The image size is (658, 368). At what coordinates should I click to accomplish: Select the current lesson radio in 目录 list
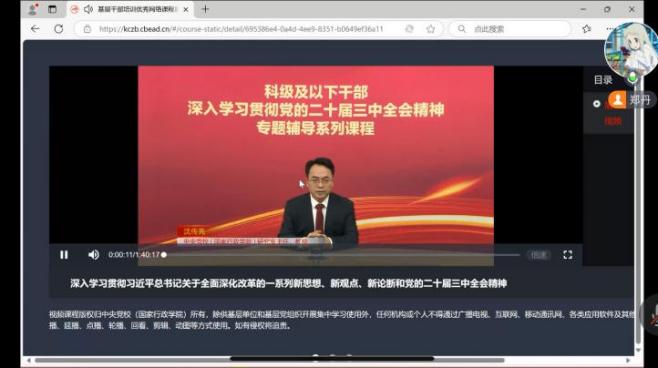pyautogui.click(x=596, y=104)
